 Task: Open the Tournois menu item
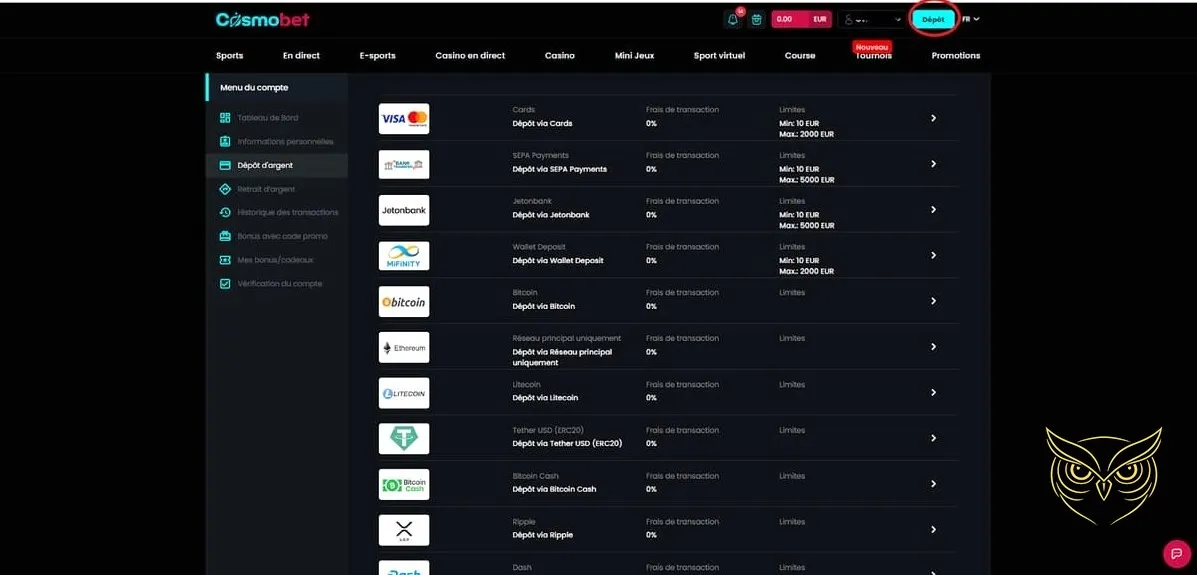click(873, 56)
